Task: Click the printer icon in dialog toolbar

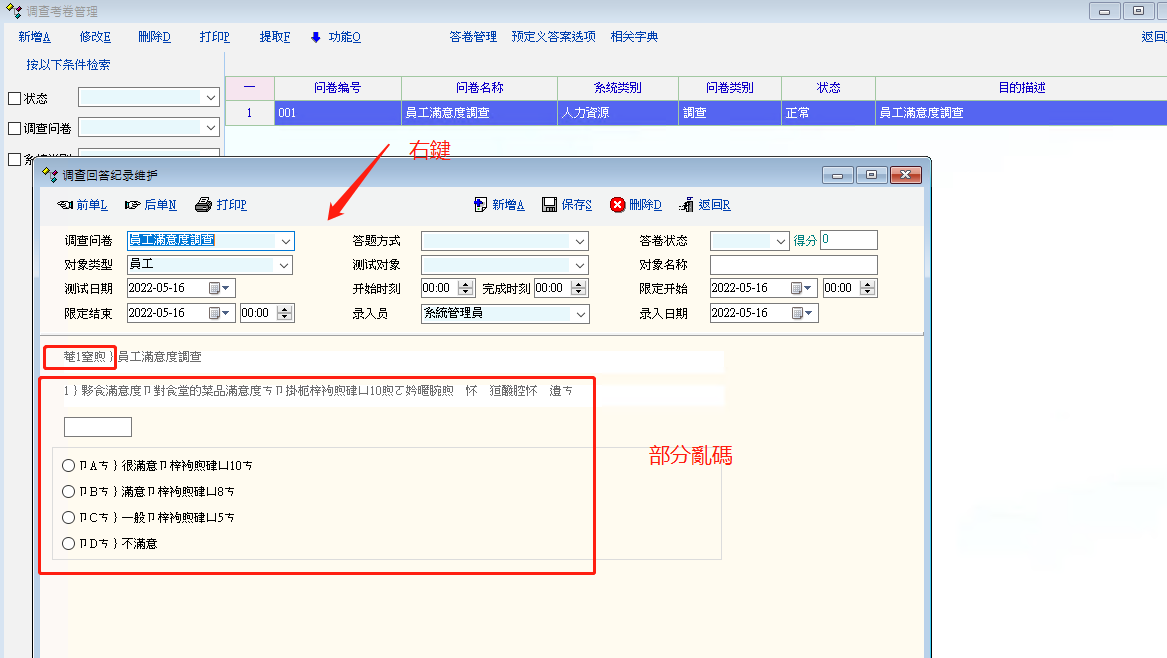Action: point(203,205)
